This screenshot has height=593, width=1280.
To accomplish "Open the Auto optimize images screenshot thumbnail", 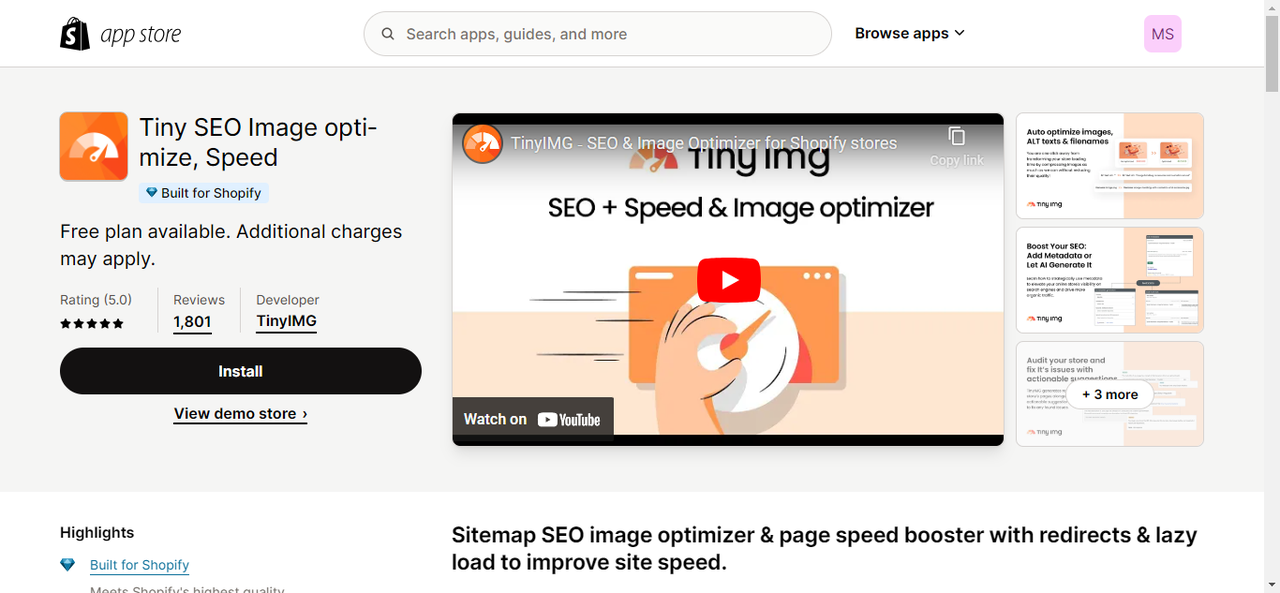I will point(1110,166).
